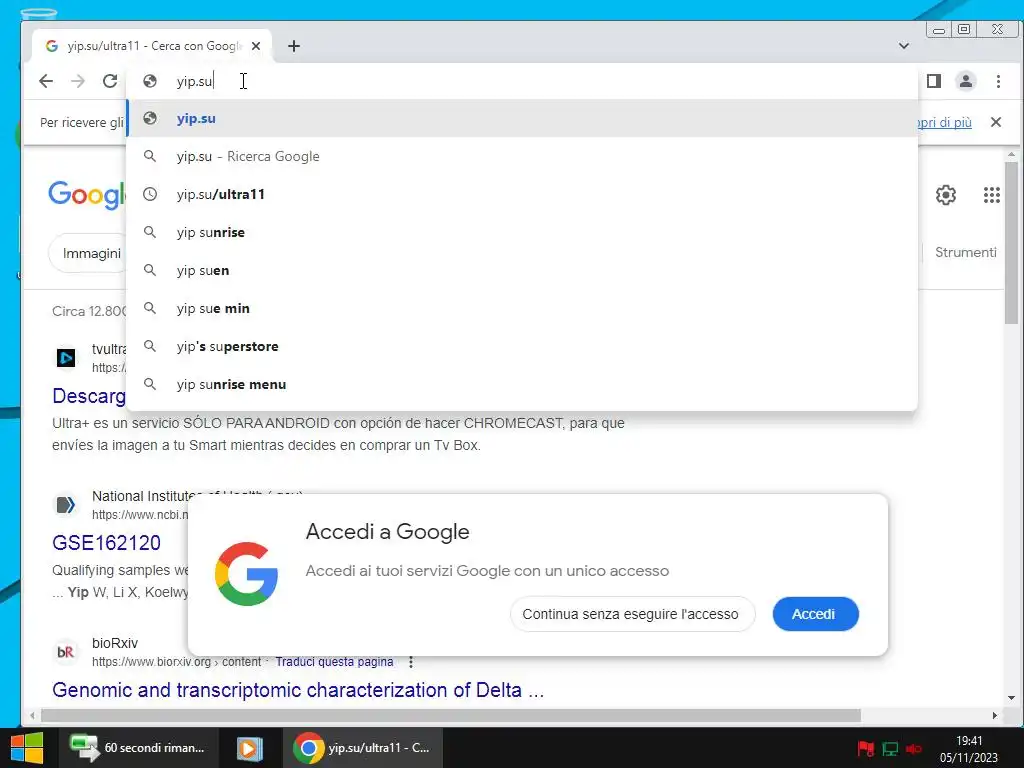Click 'Traduci questa pagina' link

334,662
